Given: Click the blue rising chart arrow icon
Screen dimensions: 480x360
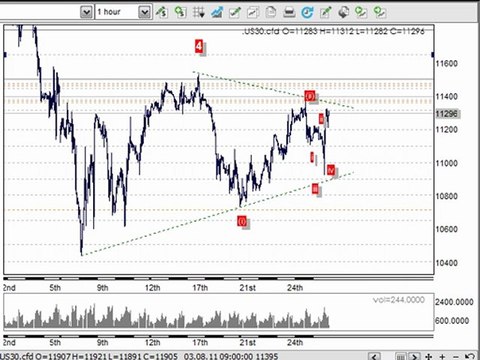Looking at the screenshot, I should [x=217, y=12].
